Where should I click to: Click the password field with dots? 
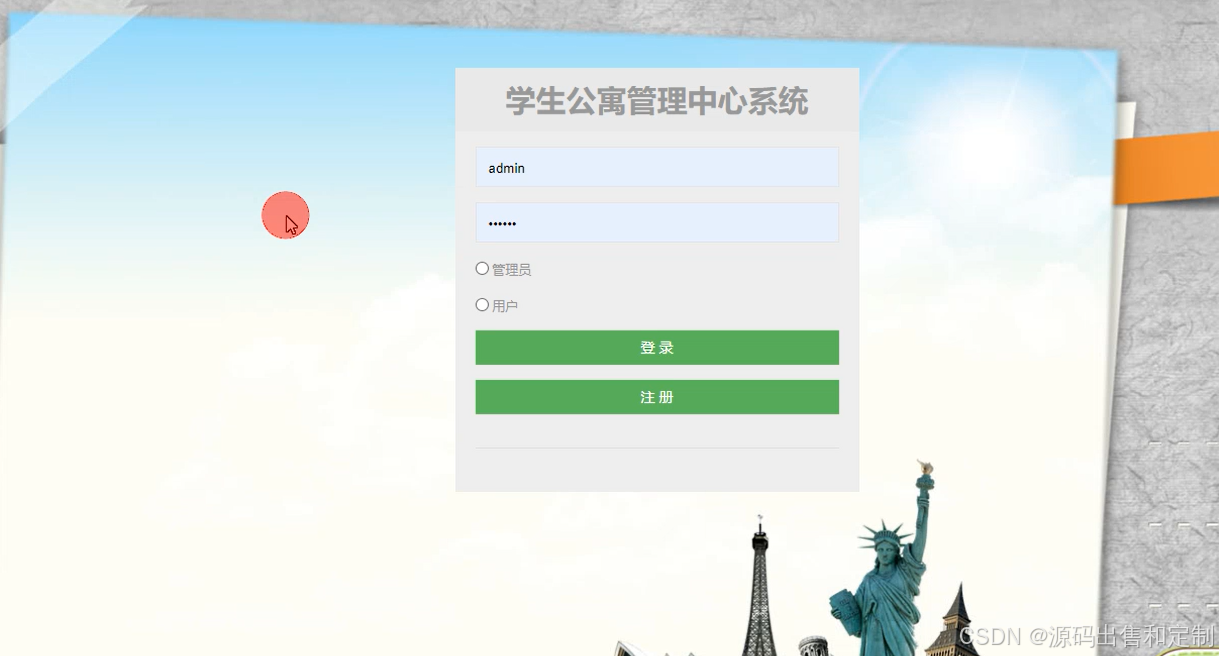(657, 223)
